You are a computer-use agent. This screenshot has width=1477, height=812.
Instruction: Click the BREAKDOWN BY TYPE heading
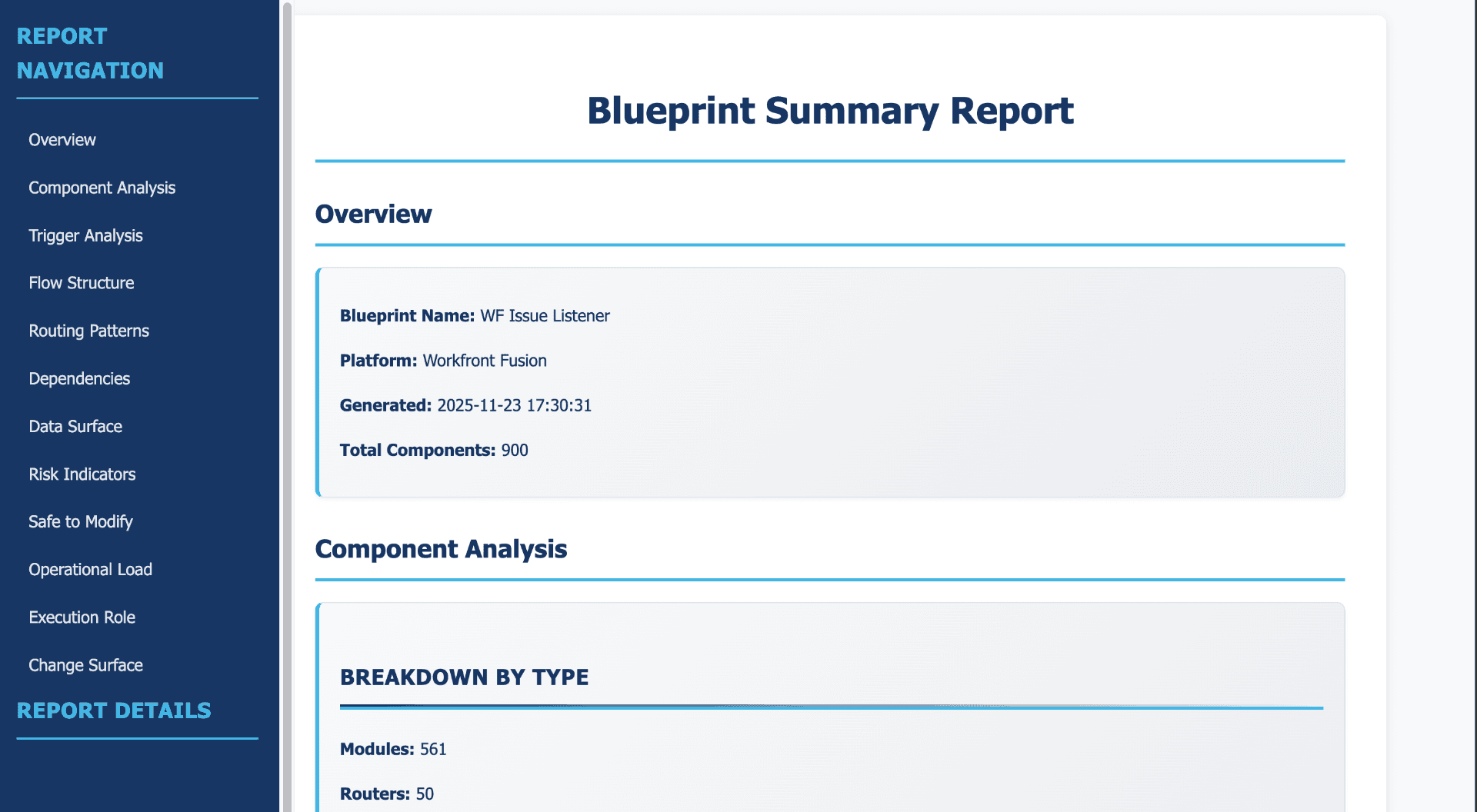point(465,677)
